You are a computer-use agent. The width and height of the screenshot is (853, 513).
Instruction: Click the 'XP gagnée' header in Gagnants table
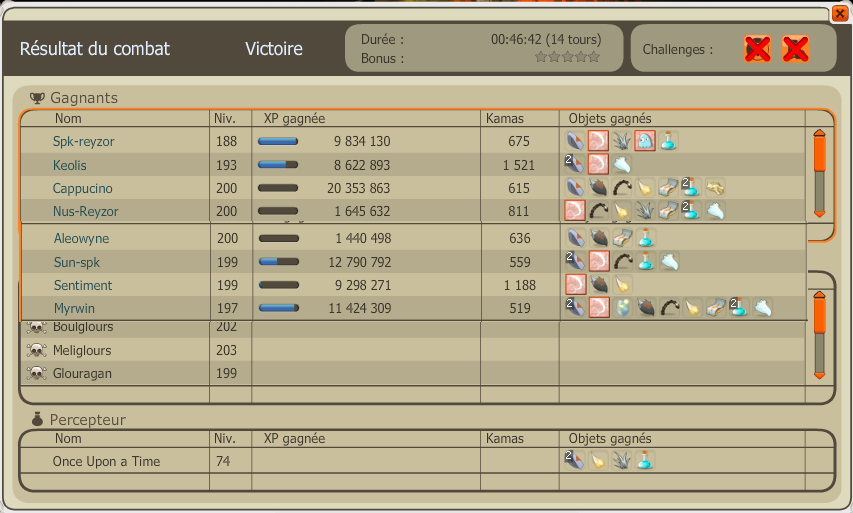pyautogui.click(x=294, y=119)
